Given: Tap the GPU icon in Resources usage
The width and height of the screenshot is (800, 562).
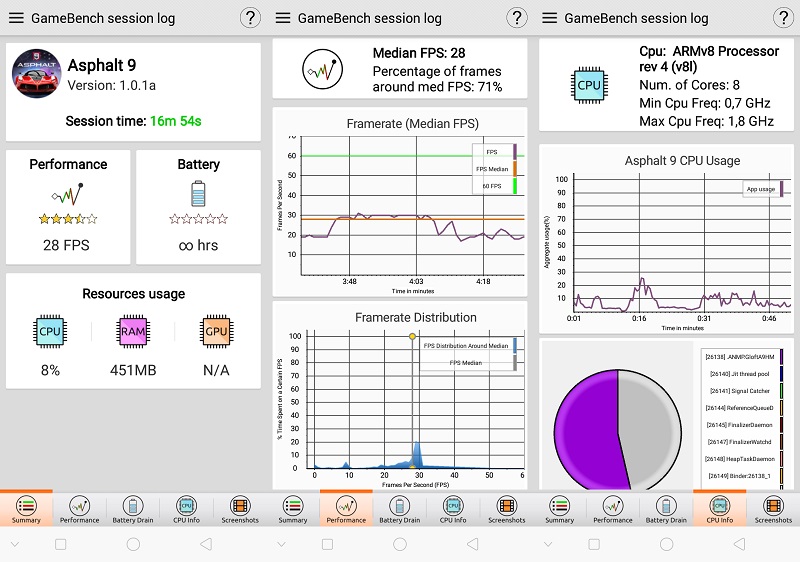Looking at the screenshot, I should 216,331.
